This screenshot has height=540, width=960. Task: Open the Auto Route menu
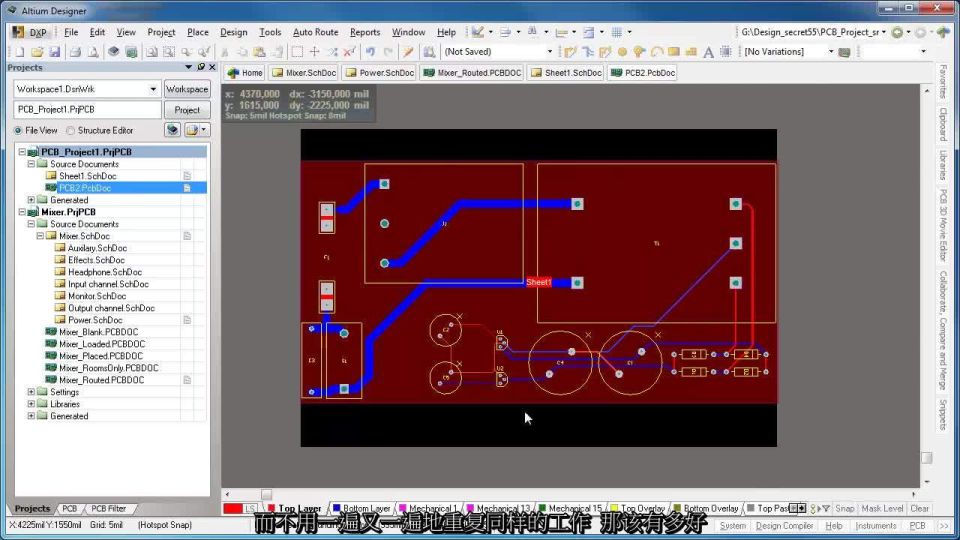click(315, 32)
